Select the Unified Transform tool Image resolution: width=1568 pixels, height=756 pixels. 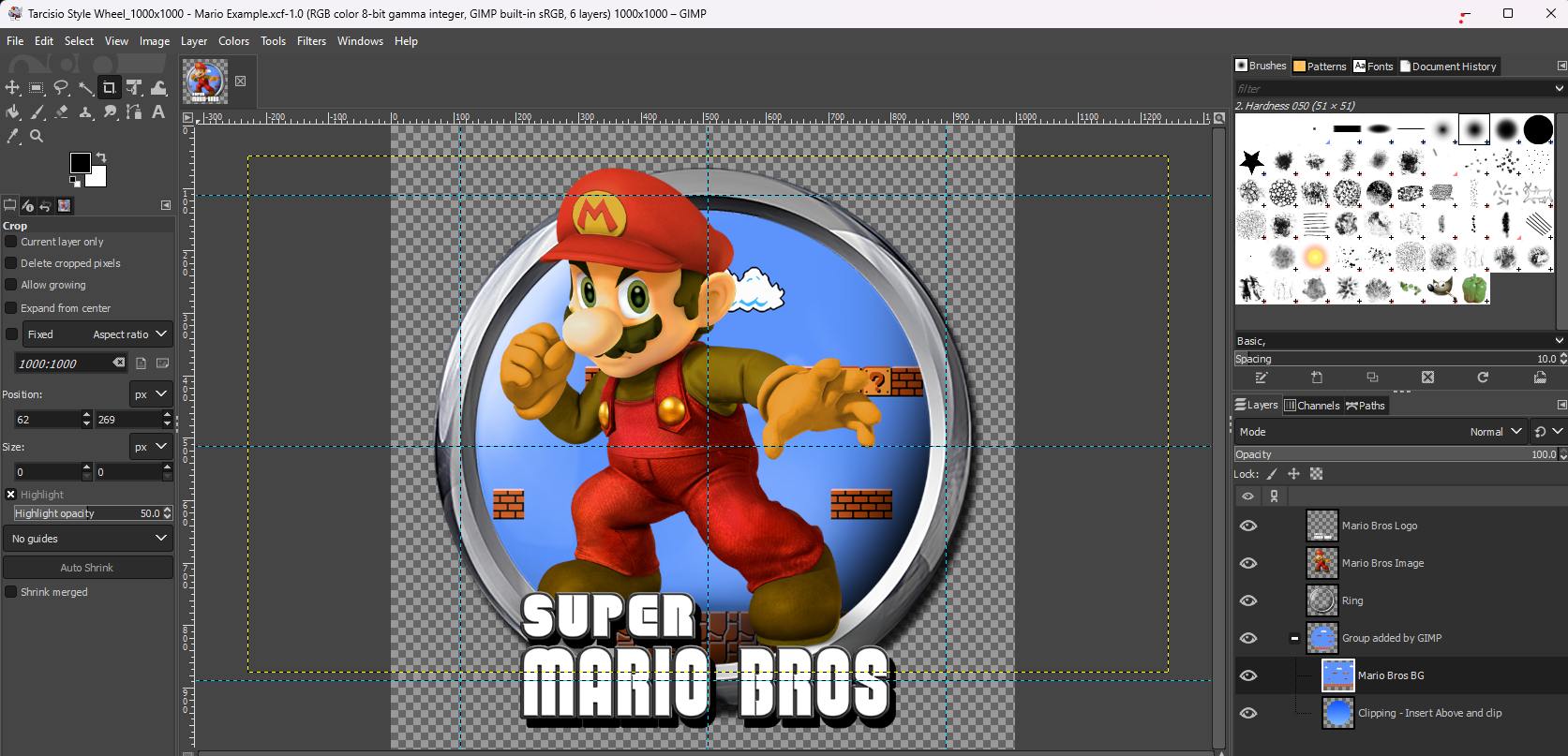[x=134, y=87]
